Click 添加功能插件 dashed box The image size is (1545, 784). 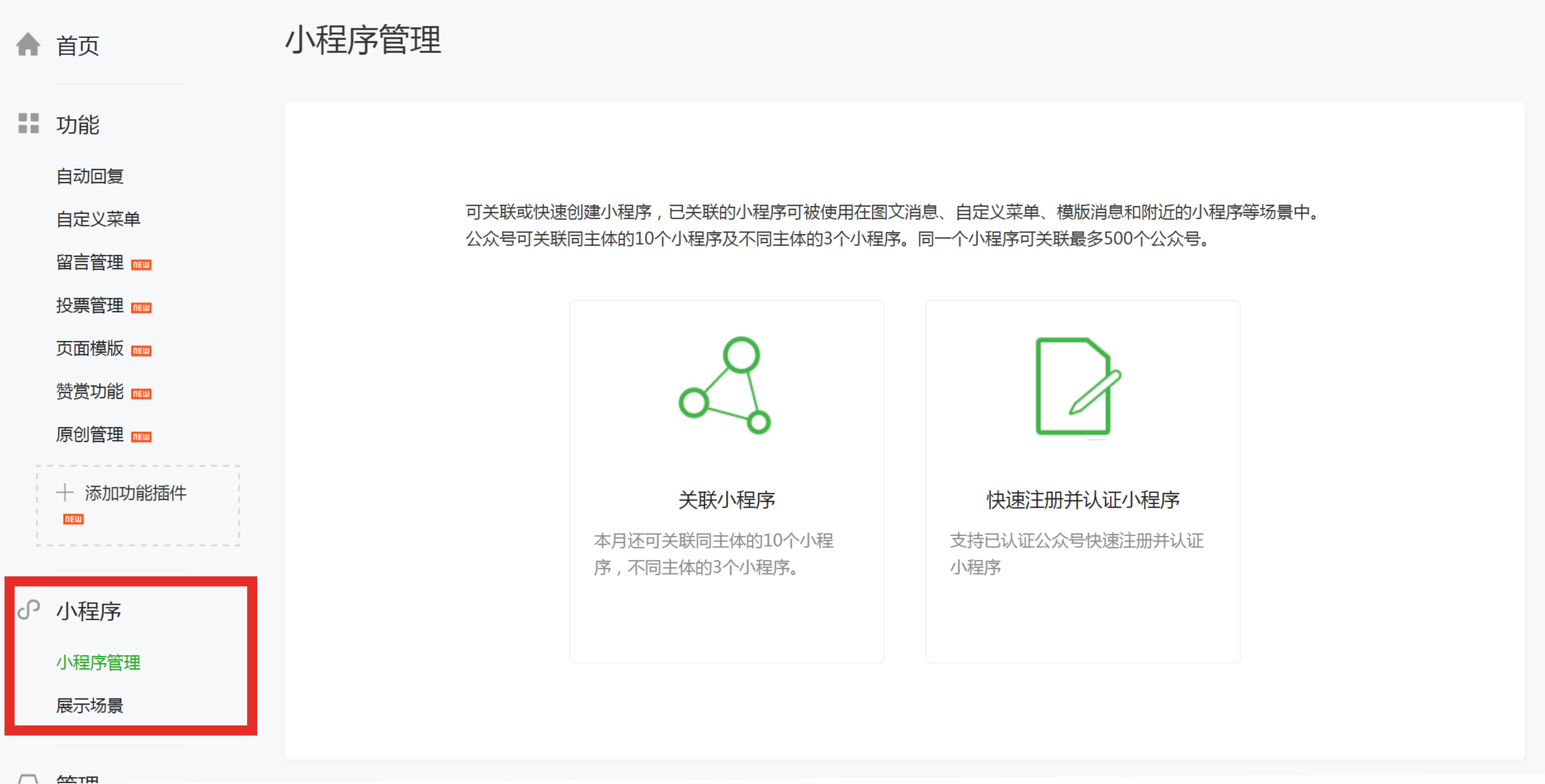point(138,505)
